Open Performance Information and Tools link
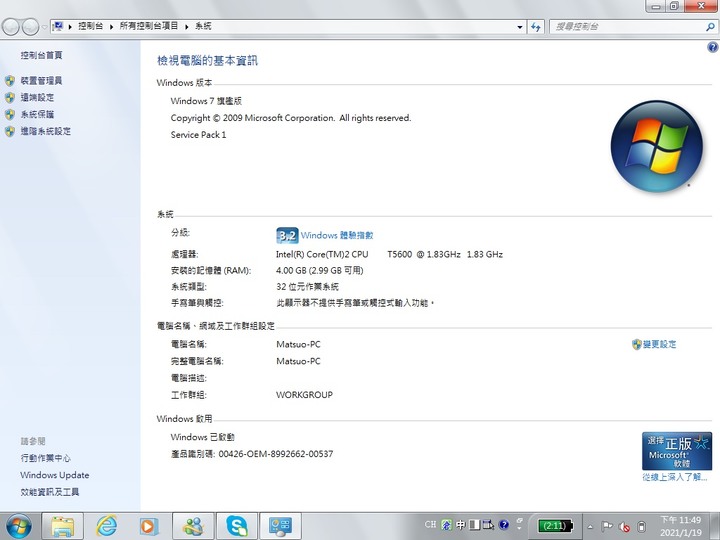 (x=50, y=492)
